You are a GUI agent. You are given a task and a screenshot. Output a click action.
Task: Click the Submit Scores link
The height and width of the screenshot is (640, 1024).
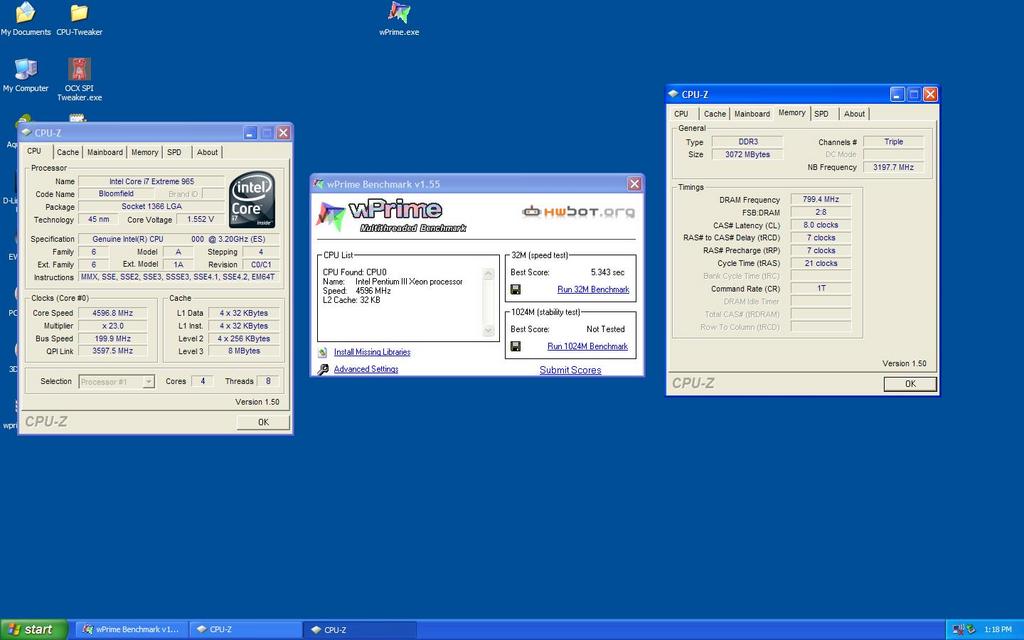tap(570, 370)
